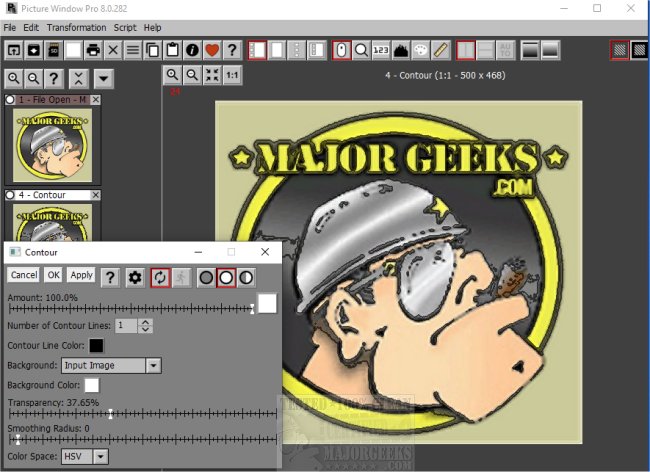Open the Script menu

125,28
